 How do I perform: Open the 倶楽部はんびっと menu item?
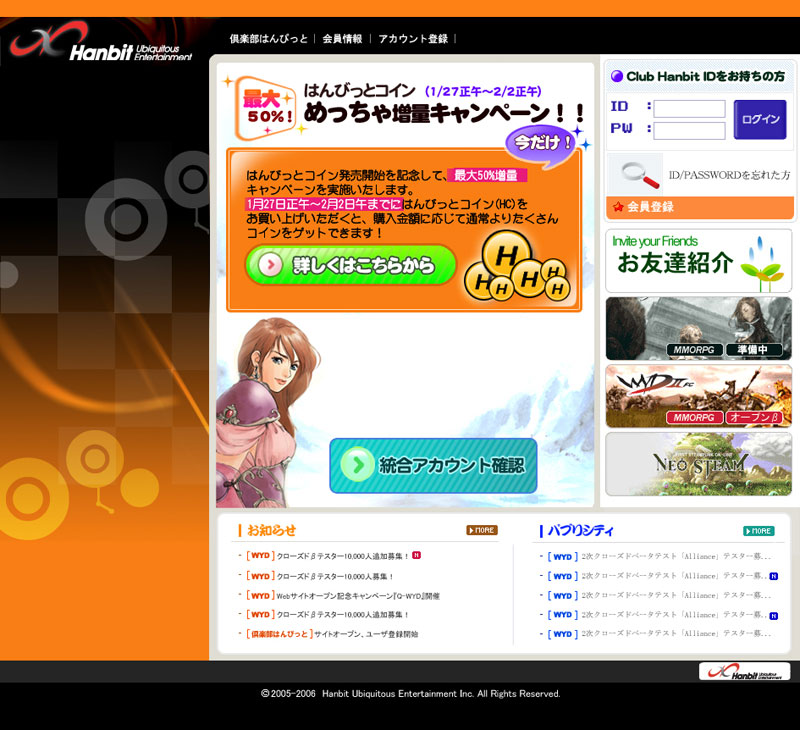pos(268,39)
